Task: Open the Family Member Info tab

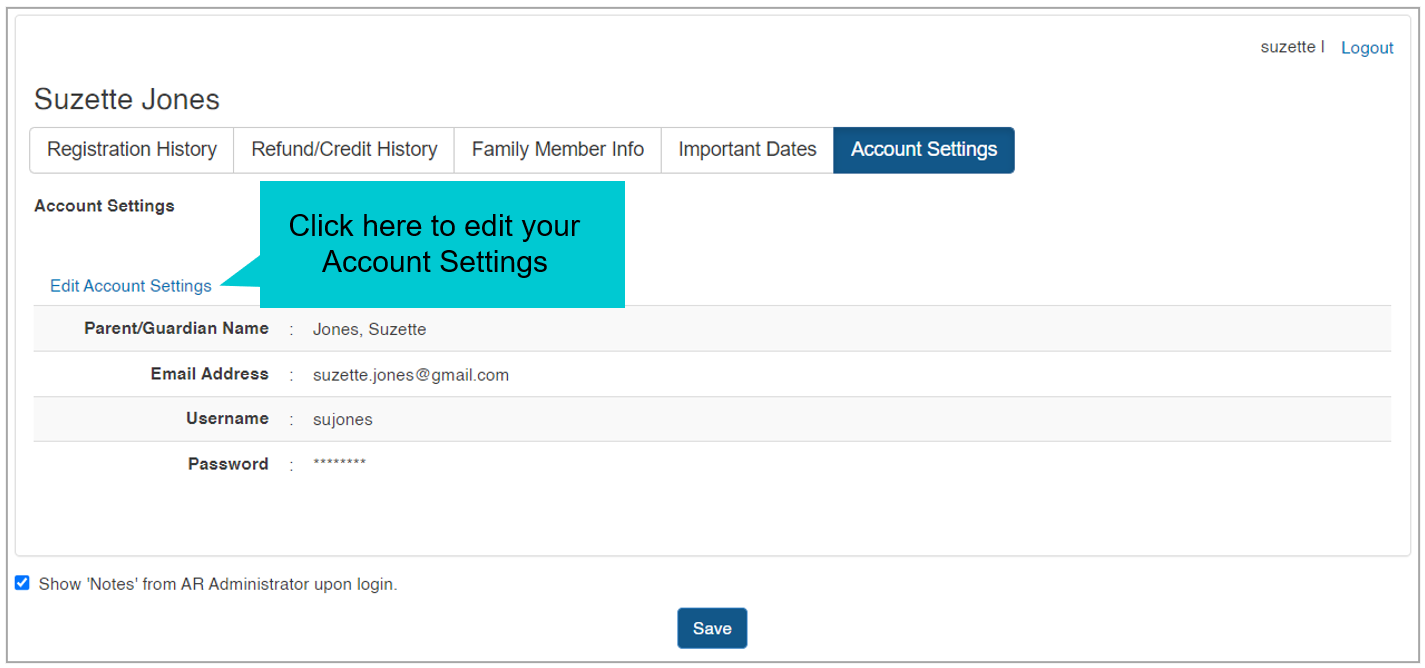Action: click(558, 150)
